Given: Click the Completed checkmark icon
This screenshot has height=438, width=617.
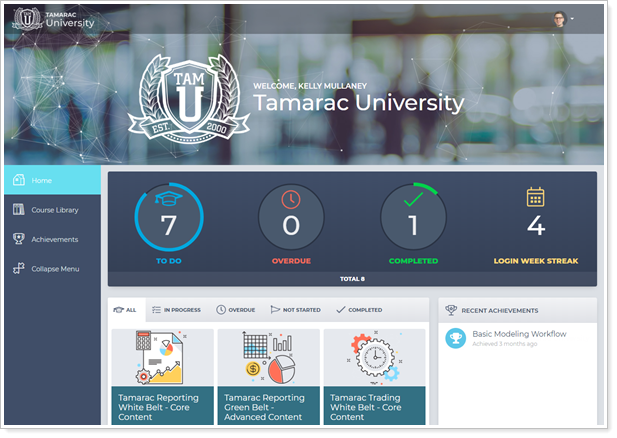Looking at the screenshot, I should coord(413,198).
